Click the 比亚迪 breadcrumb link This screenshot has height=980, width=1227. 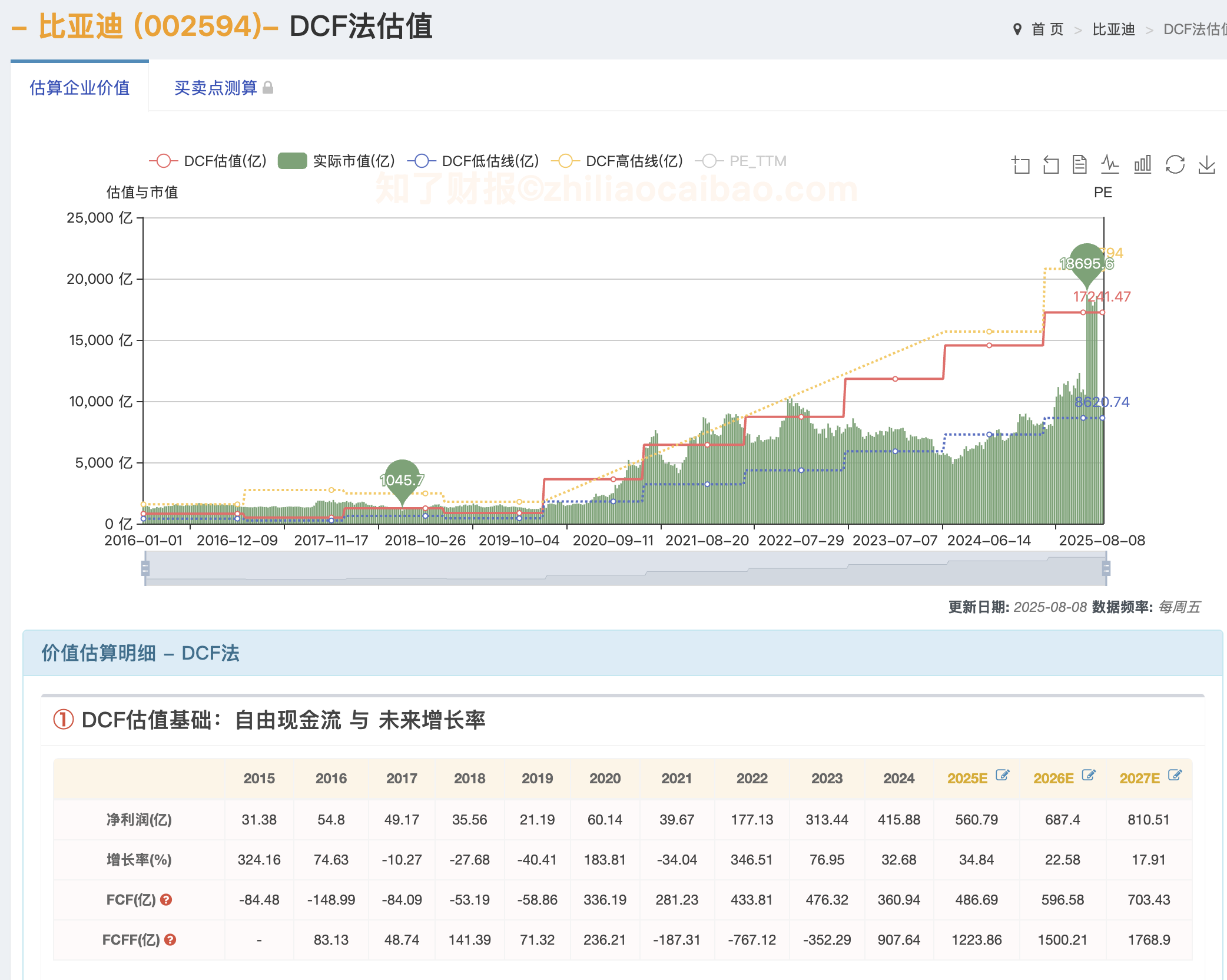(x=1113, y=27)
